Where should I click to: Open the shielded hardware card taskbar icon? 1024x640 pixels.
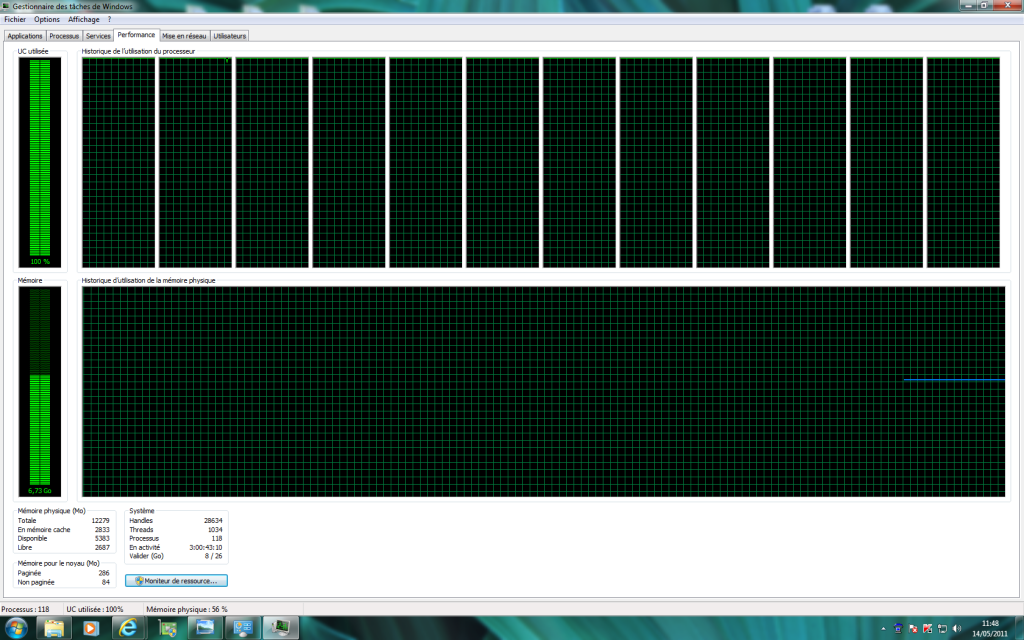pyautogui.click(x=168, y=628)
